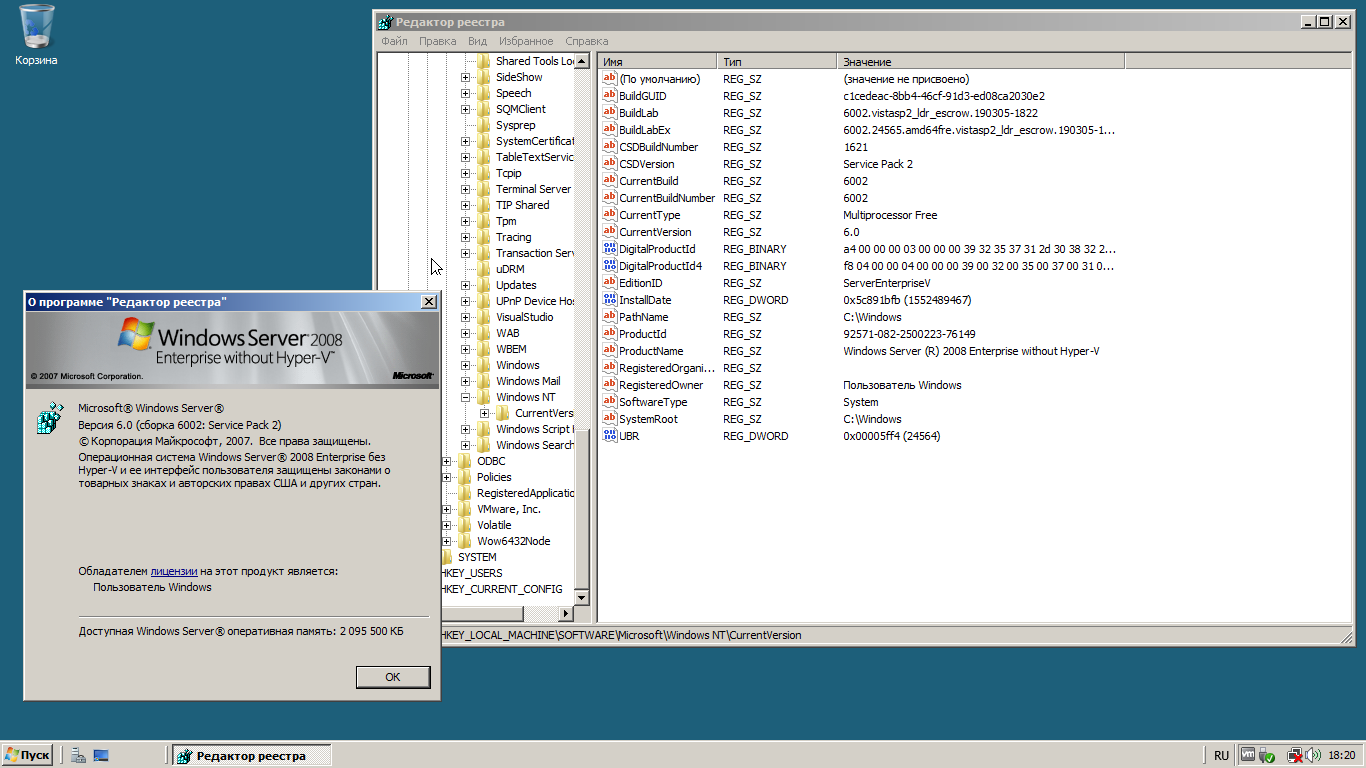The image size is (1366, 768).
Task: Select the uDRM key in tree
Action: [x=510, y=269]
